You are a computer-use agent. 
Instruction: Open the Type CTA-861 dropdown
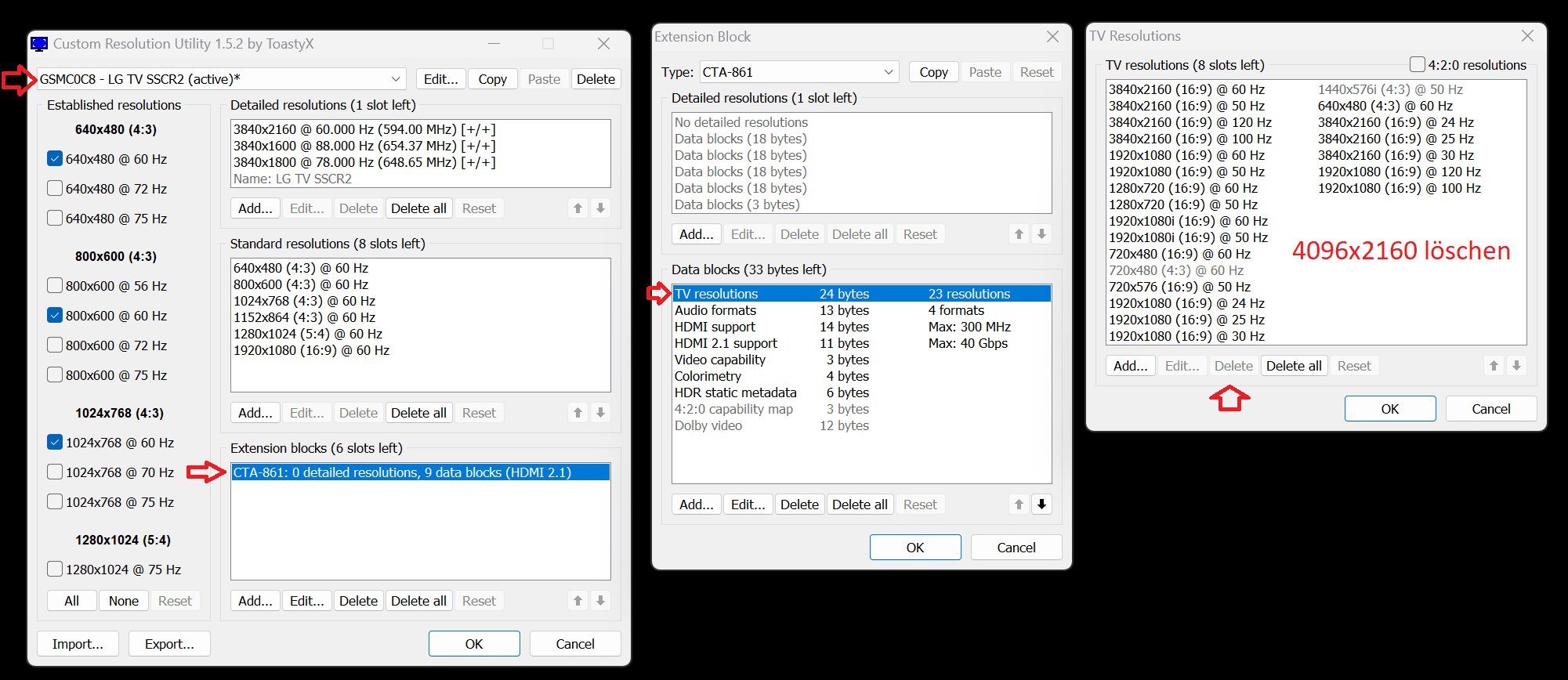click(798, 72)
